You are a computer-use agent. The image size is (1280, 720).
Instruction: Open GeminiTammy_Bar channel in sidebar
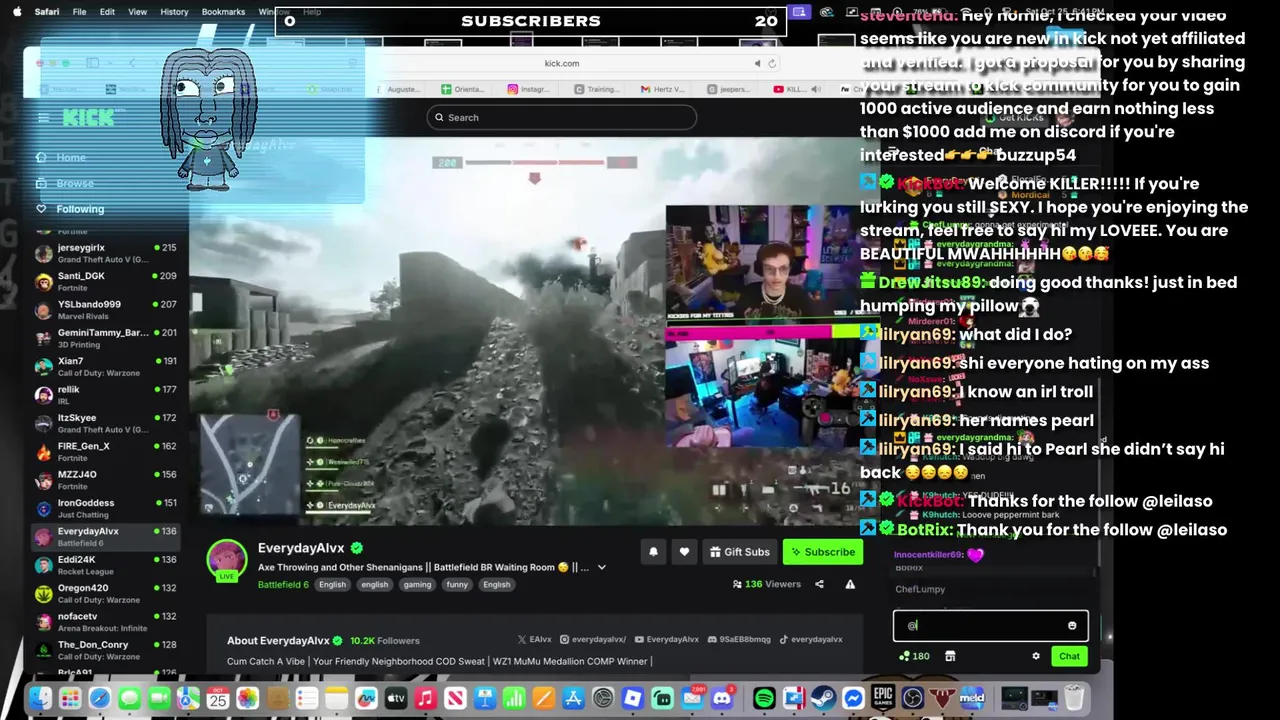(x=105, y=338)
